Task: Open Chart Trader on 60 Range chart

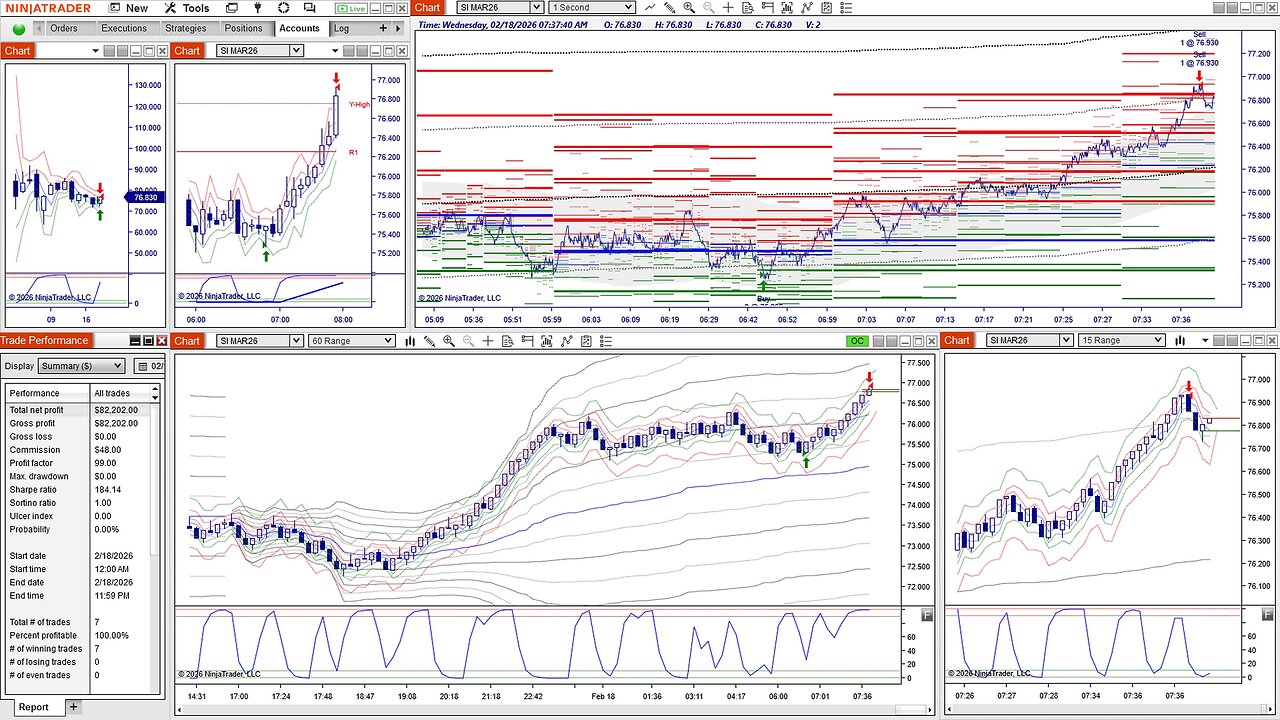Action: click(526, 341)
